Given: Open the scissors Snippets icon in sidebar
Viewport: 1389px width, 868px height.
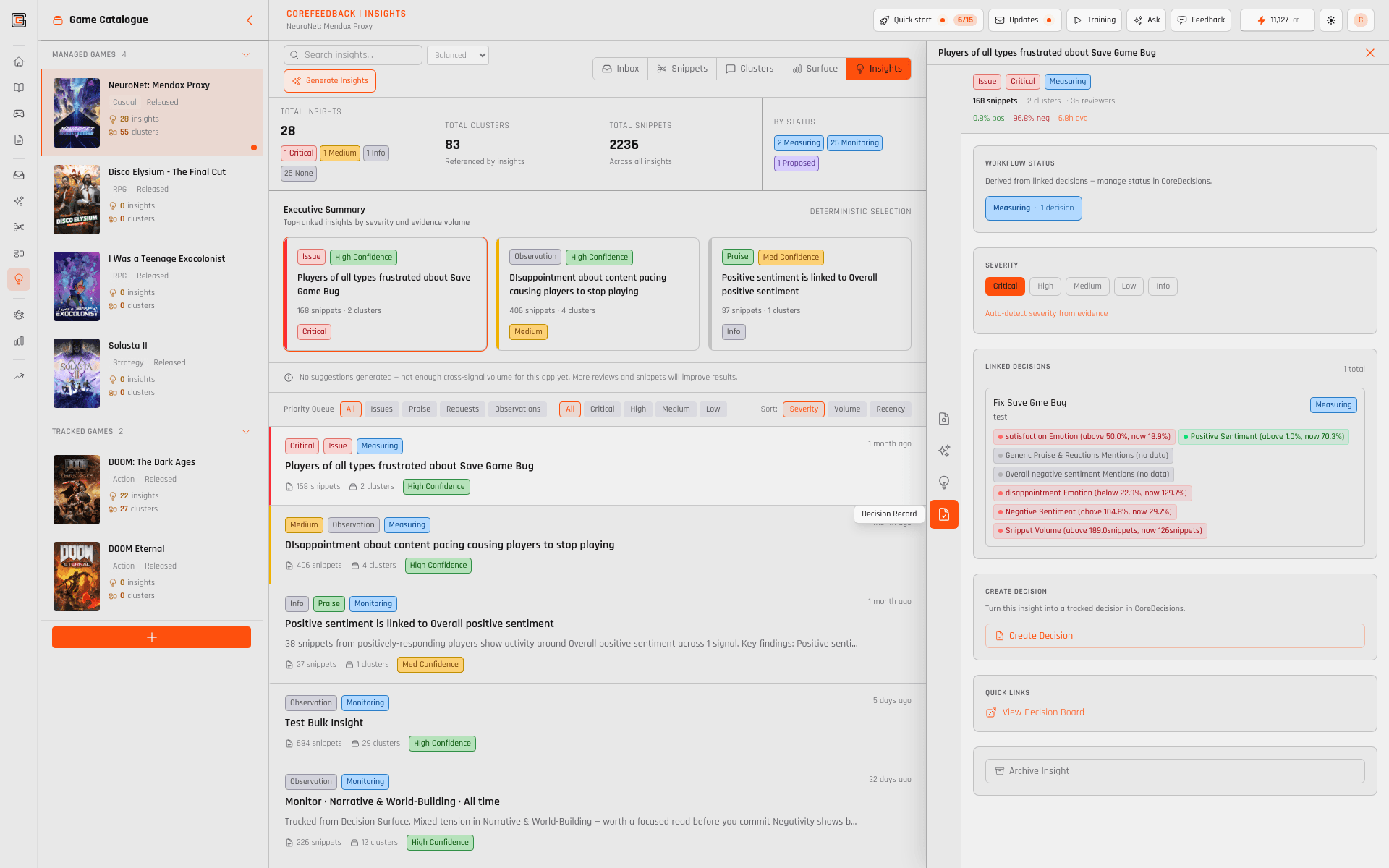Looking at the screenshot, I should click(x=19, y=227).
